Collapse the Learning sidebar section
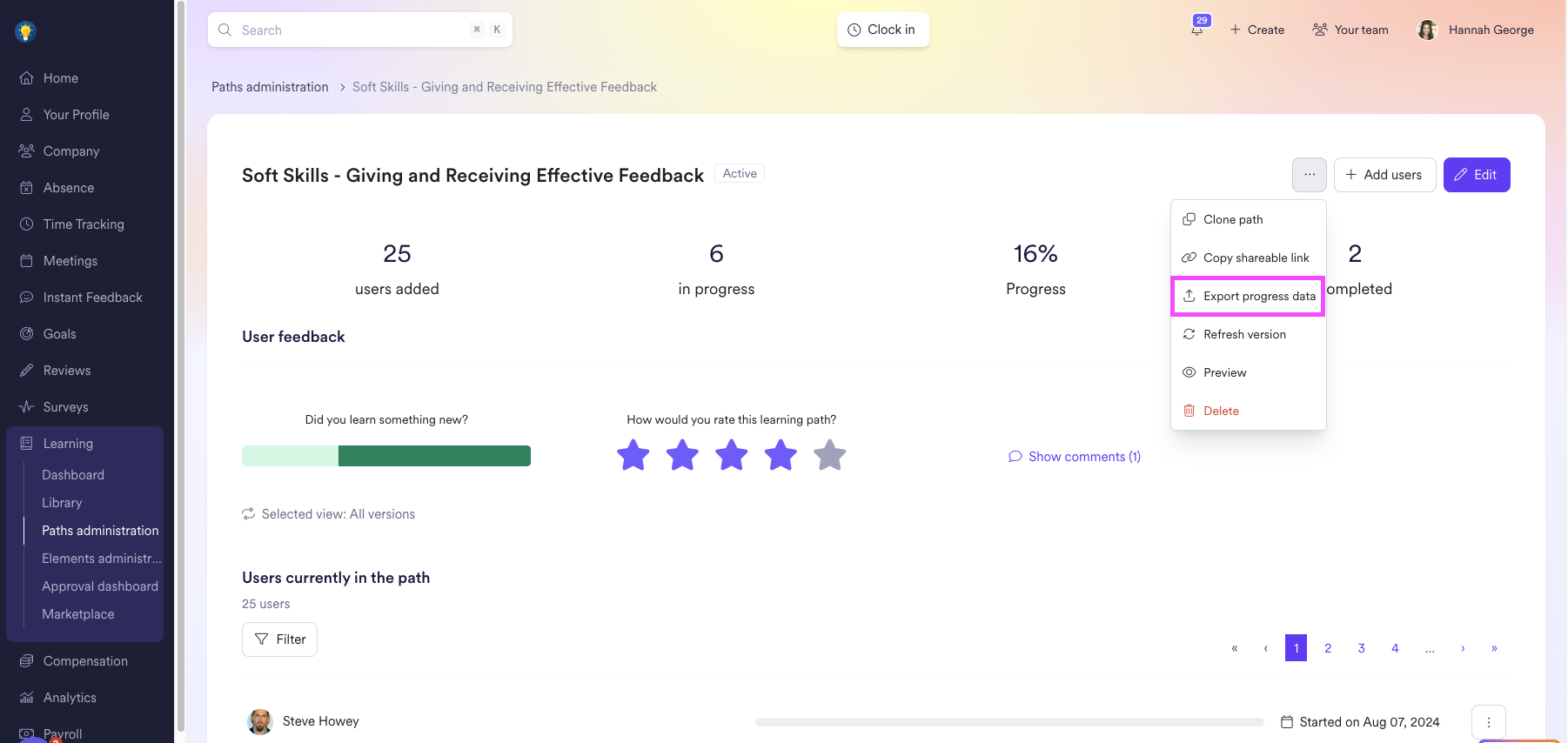Screen dimensions: 1568x743 pyautogui.click(x=68, y=444)
